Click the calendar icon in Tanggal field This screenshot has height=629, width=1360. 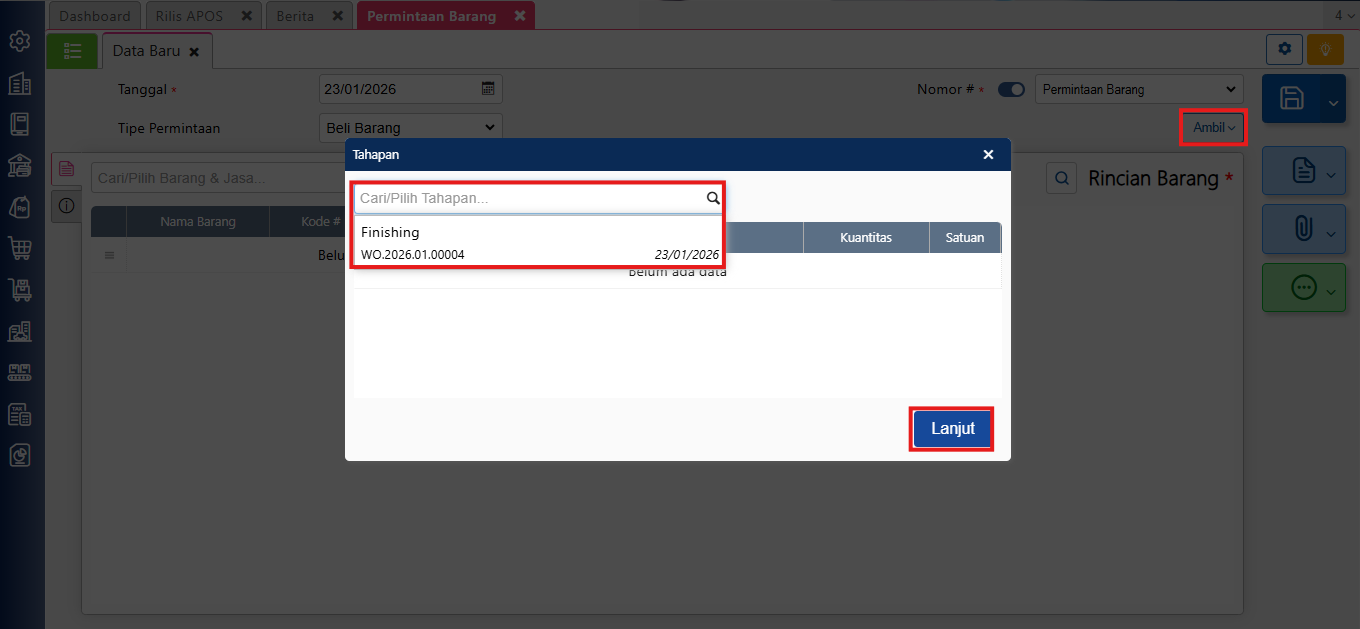488,89
